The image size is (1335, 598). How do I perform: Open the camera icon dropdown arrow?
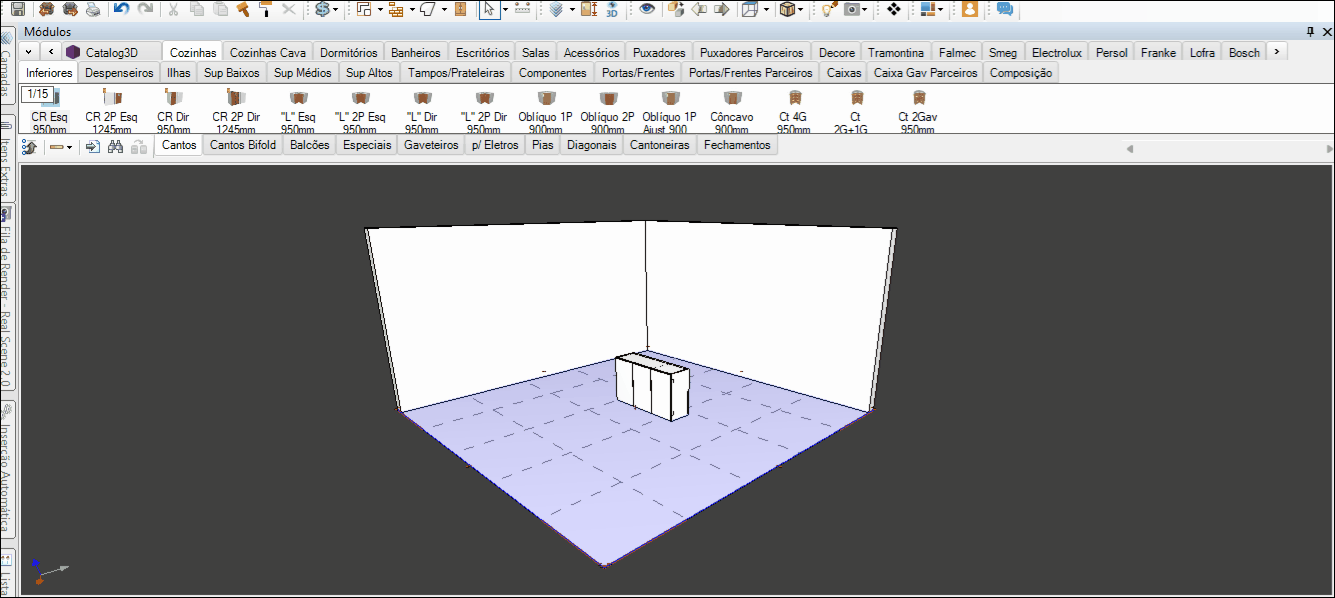865,10
